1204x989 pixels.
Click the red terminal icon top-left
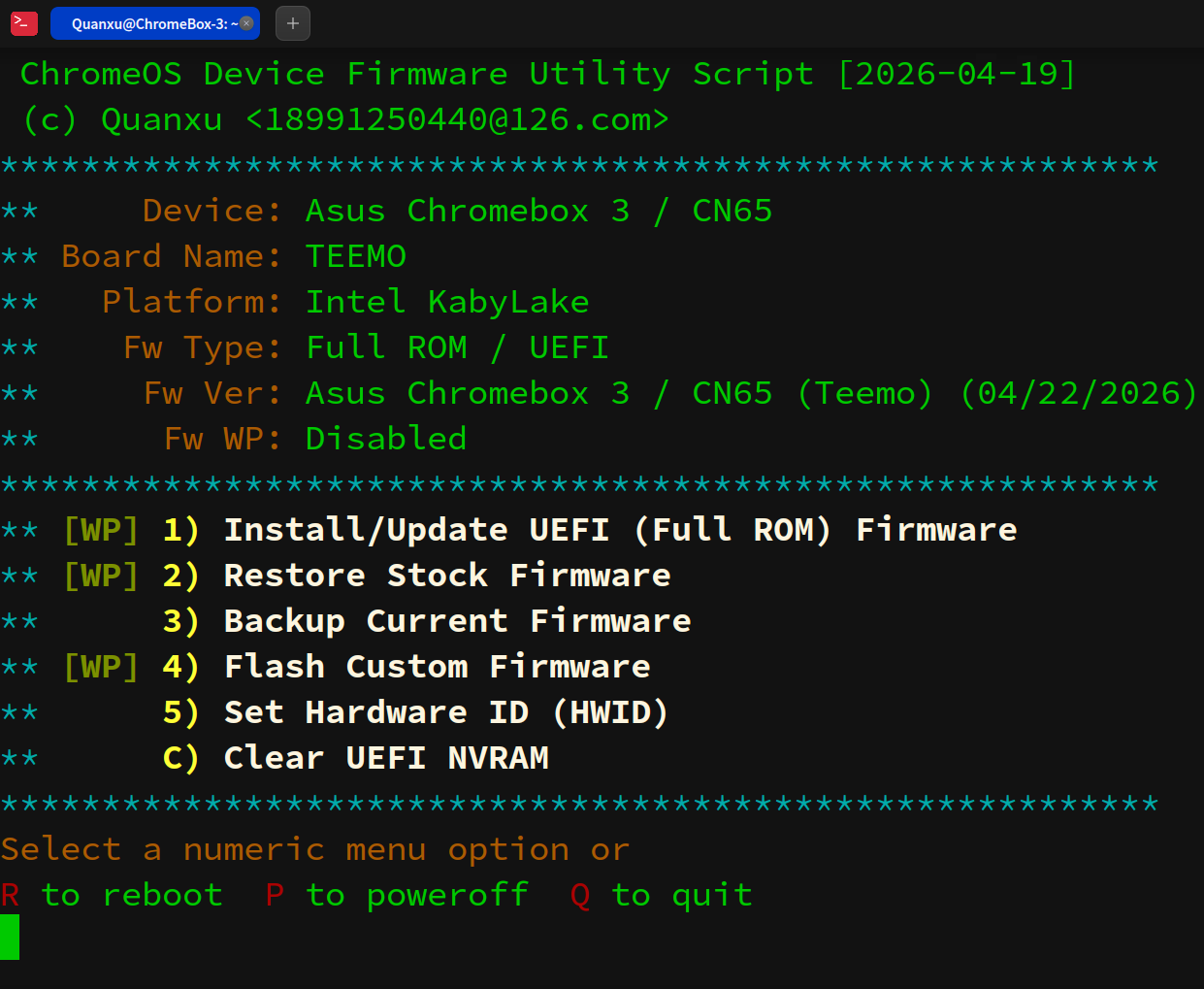23,23
